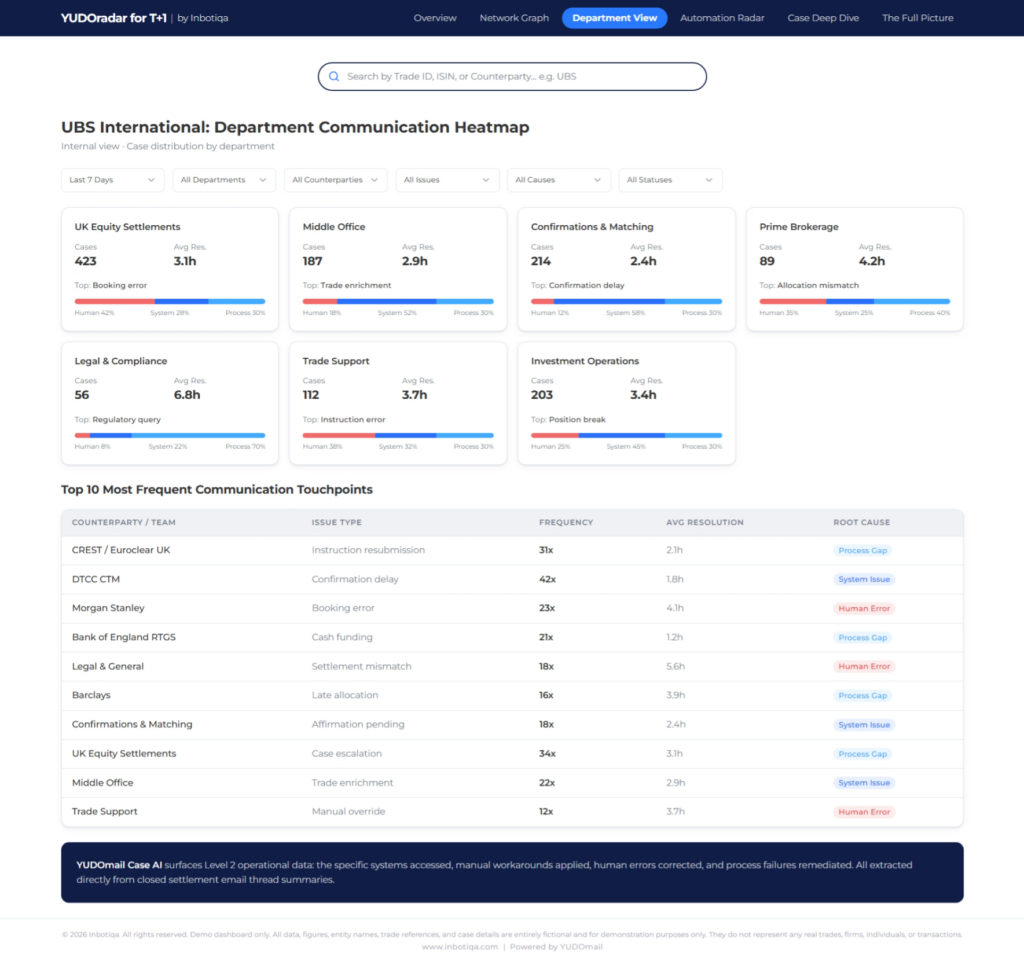This screenshot has height=962, width=1024.
Task: Click in the Trade ID search field
Action: click(520, 76)
